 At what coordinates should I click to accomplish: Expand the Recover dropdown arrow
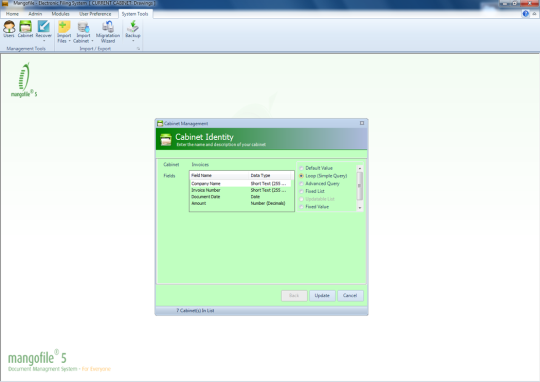44,41
